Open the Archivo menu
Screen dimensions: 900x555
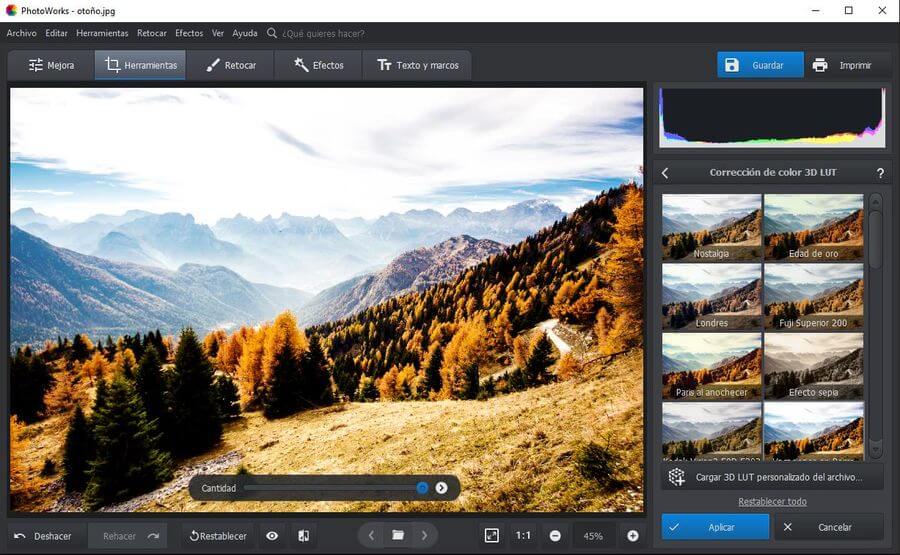[22, 33]
